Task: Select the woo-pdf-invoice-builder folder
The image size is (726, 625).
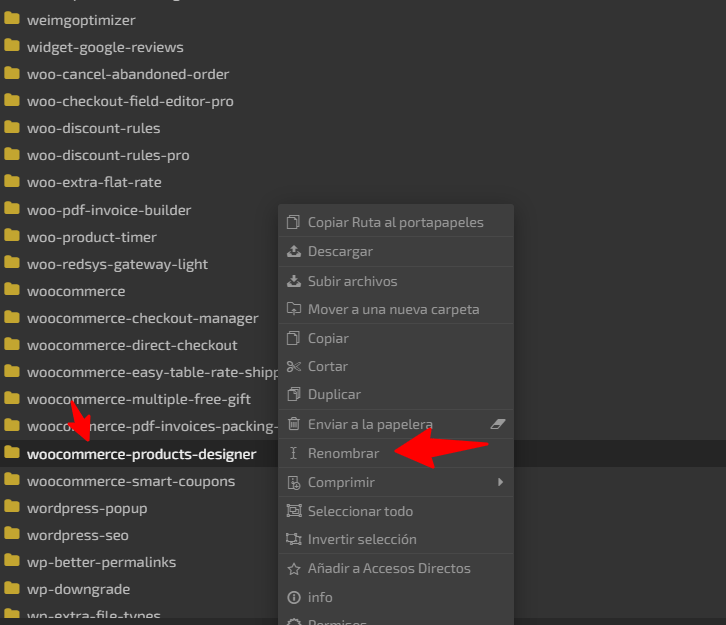Action: (x=109, y=210)
